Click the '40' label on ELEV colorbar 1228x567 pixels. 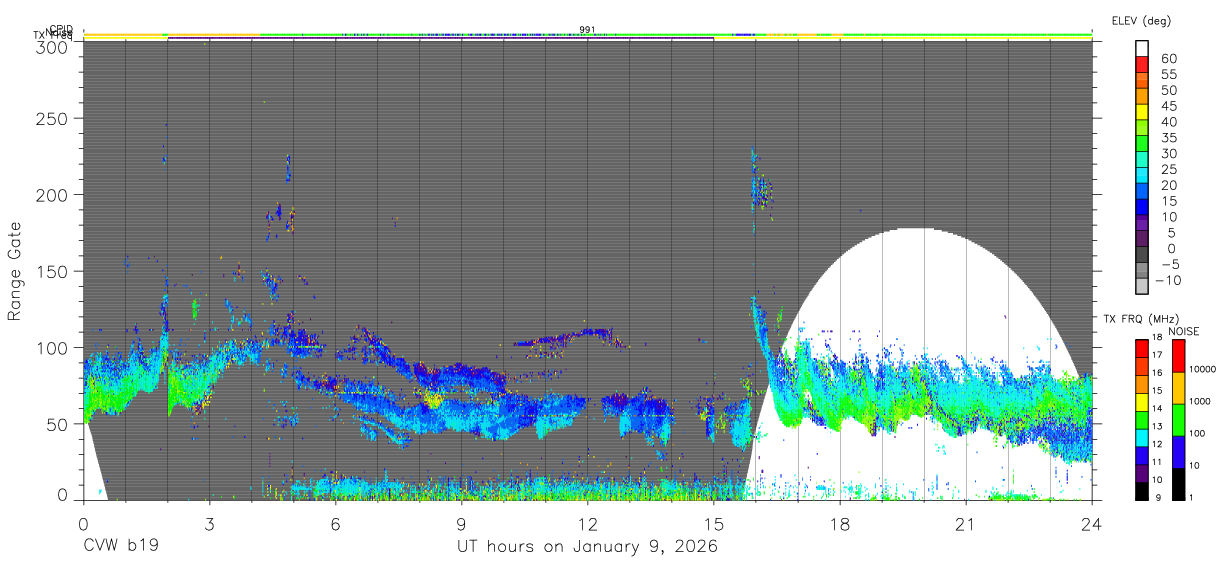pyautogui.click(x=1168, y=122)
